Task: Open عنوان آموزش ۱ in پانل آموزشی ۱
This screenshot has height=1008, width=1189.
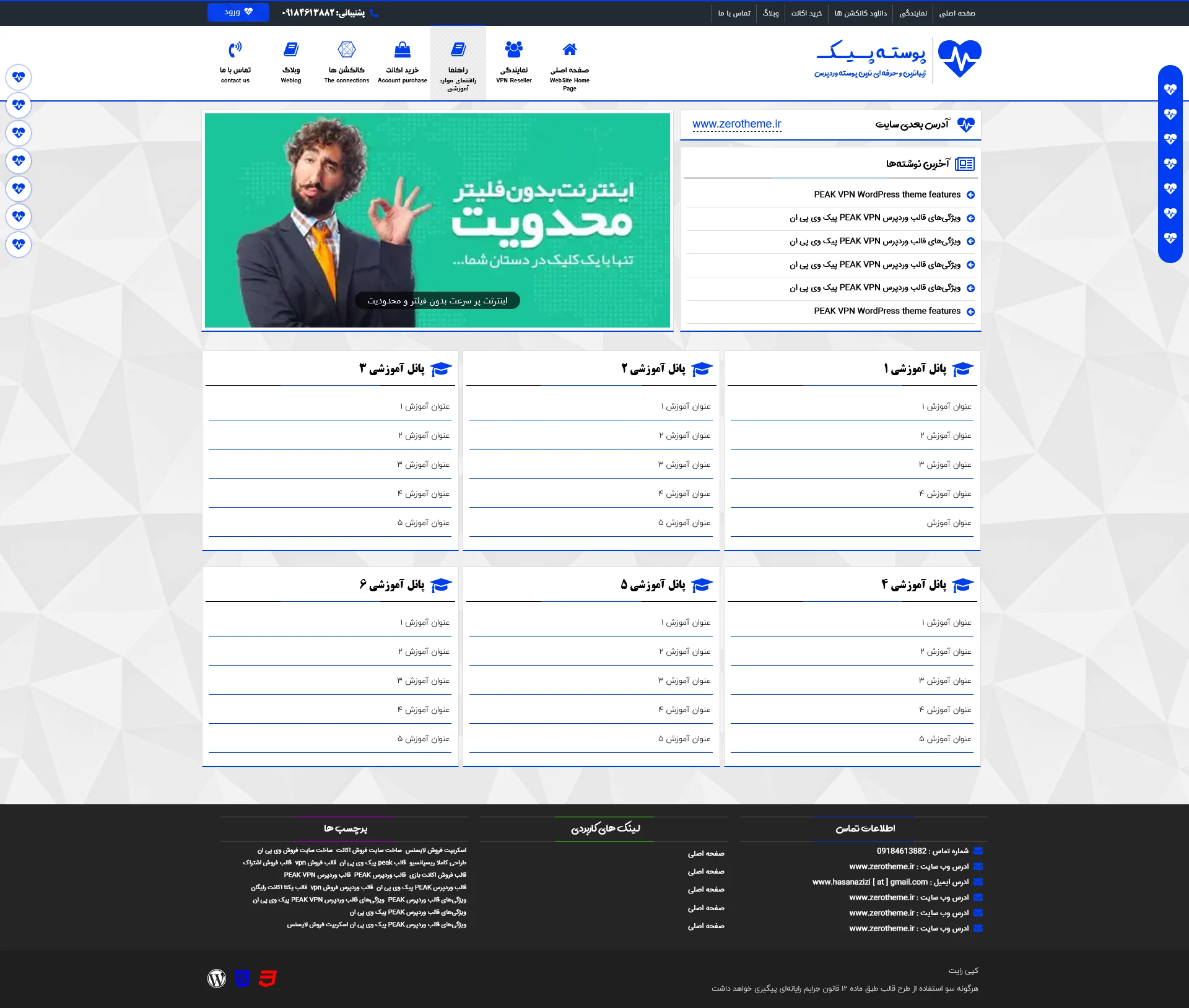Action: [946, 406]
